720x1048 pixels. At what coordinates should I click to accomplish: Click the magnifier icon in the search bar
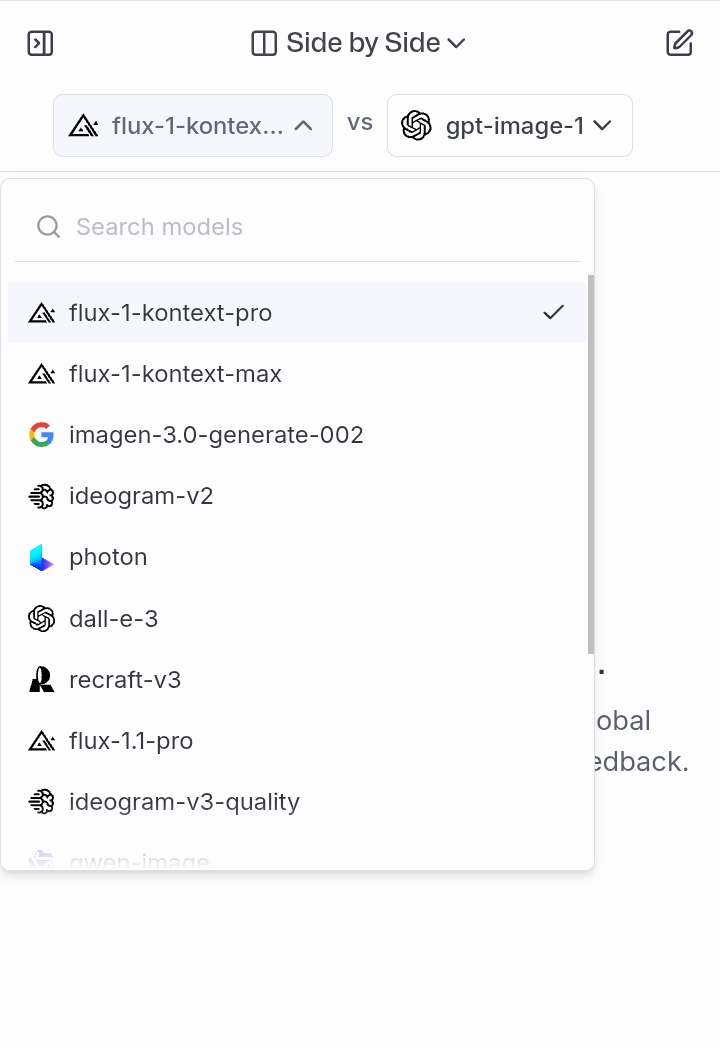(48, 226)
